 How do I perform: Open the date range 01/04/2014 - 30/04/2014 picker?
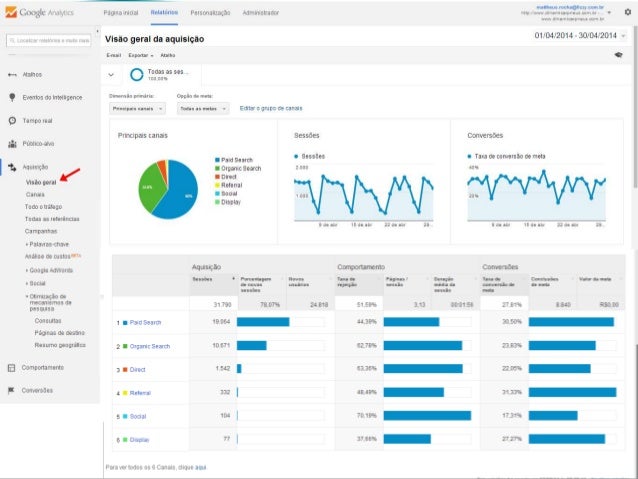tap(577, 36)
